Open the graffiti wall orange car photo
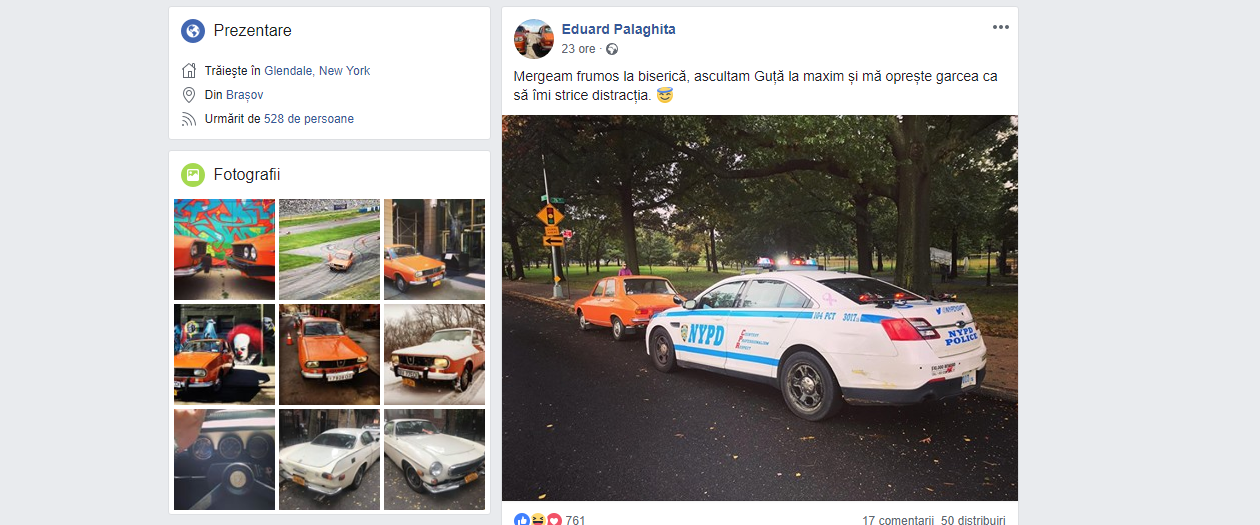 coord(224,249)
